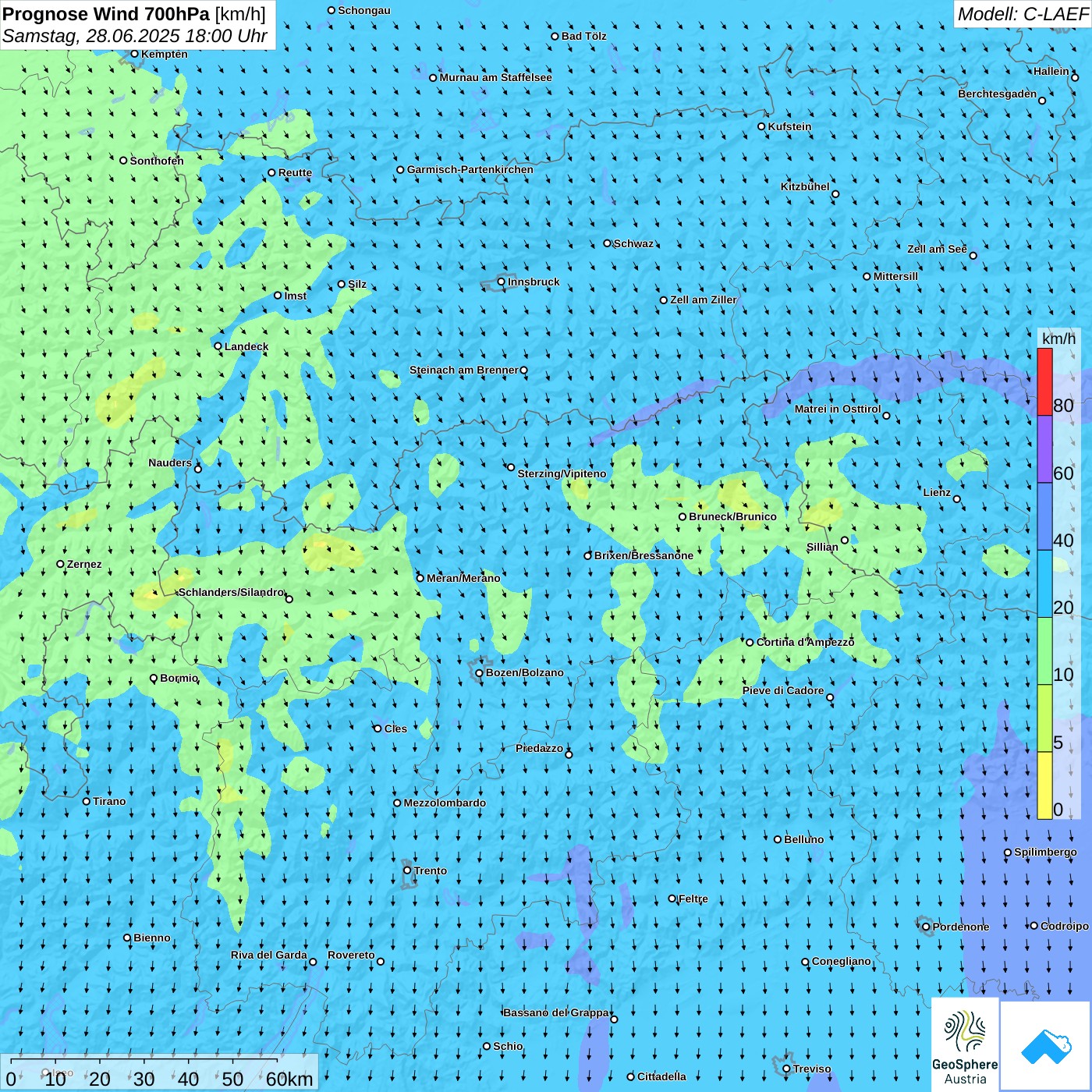Click the Tirano label
The width and height of the screenshot is (1092, 1092).
click(109, 801)
